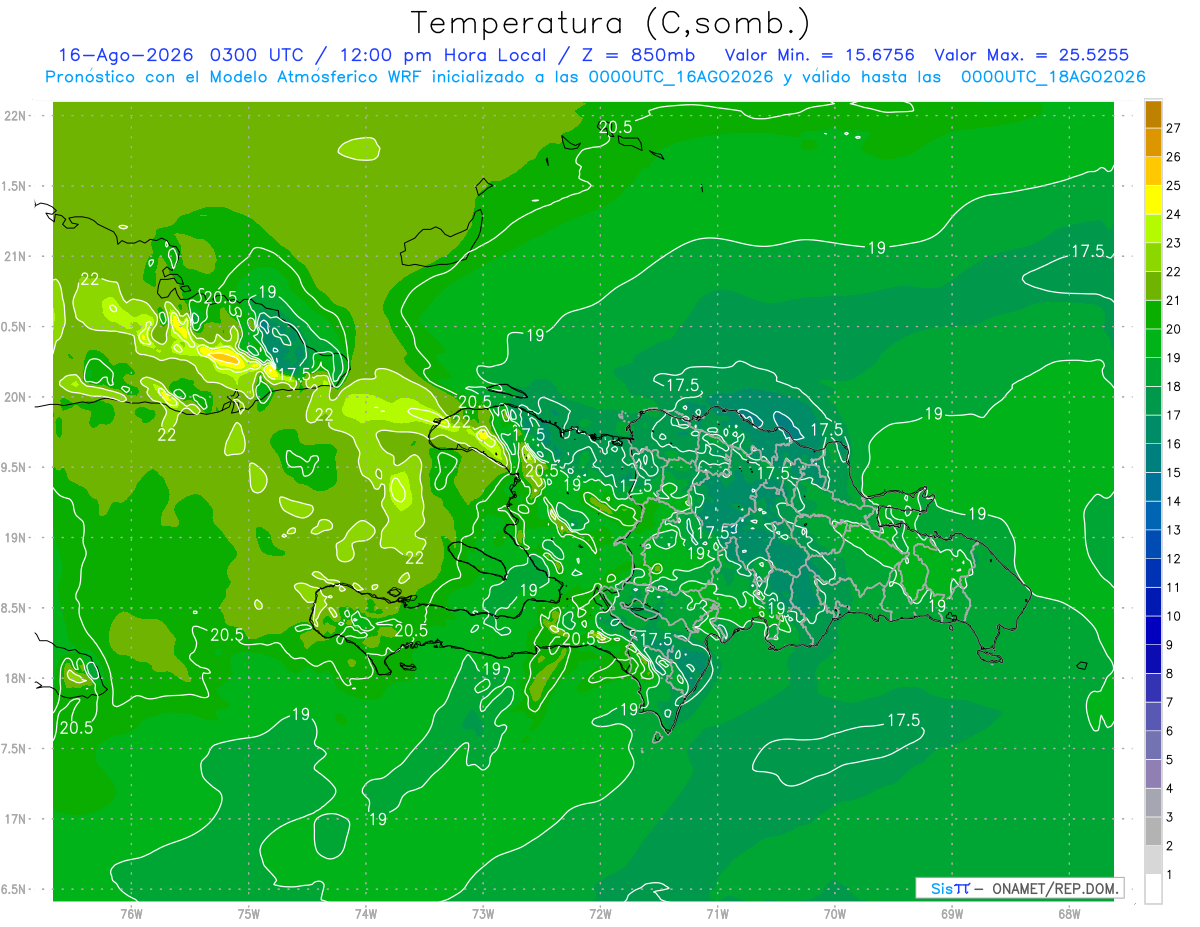Click the "72W" longitude axis label
Viewport: 1200px width, 927px height.
point(600,913)
